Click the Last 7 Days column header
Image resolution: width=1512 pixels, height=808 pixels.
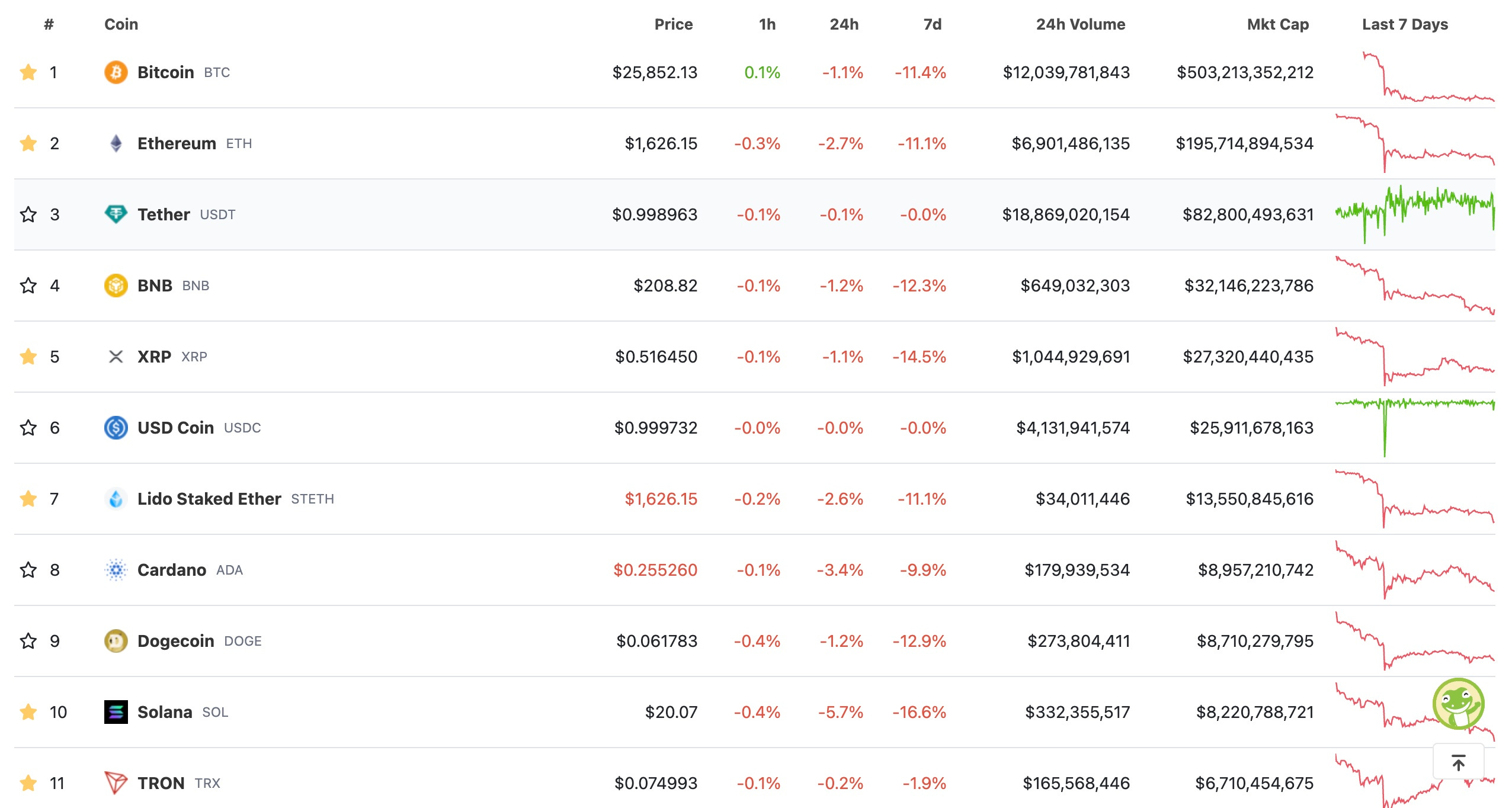point(1405,24)
